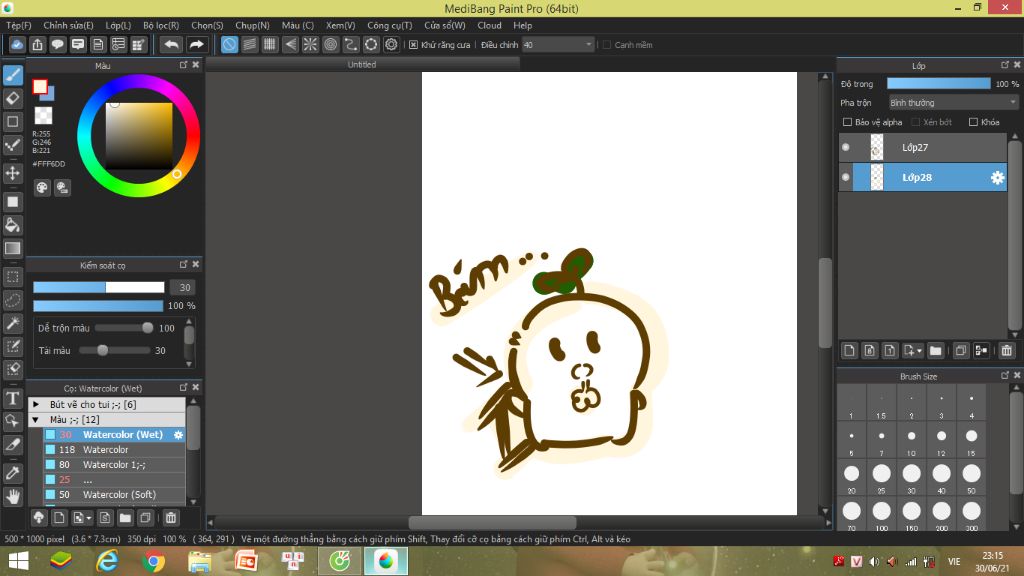
Task: Select the Text tool
Action: (x=12, y=398)
